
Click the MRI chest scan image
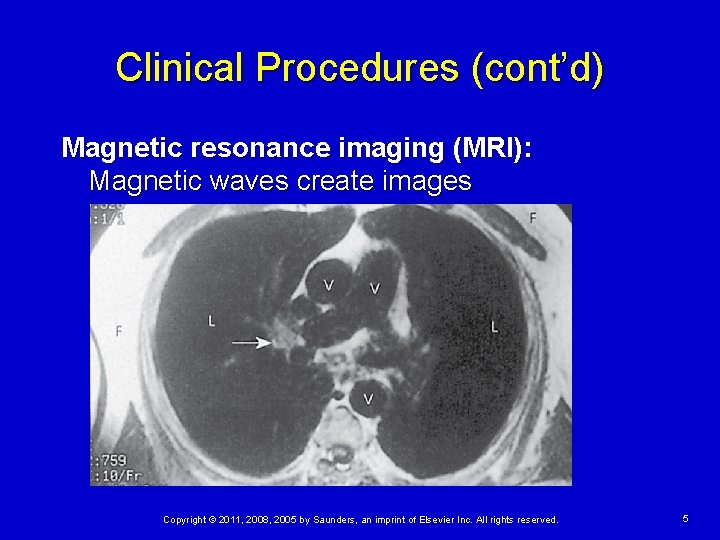331,345
